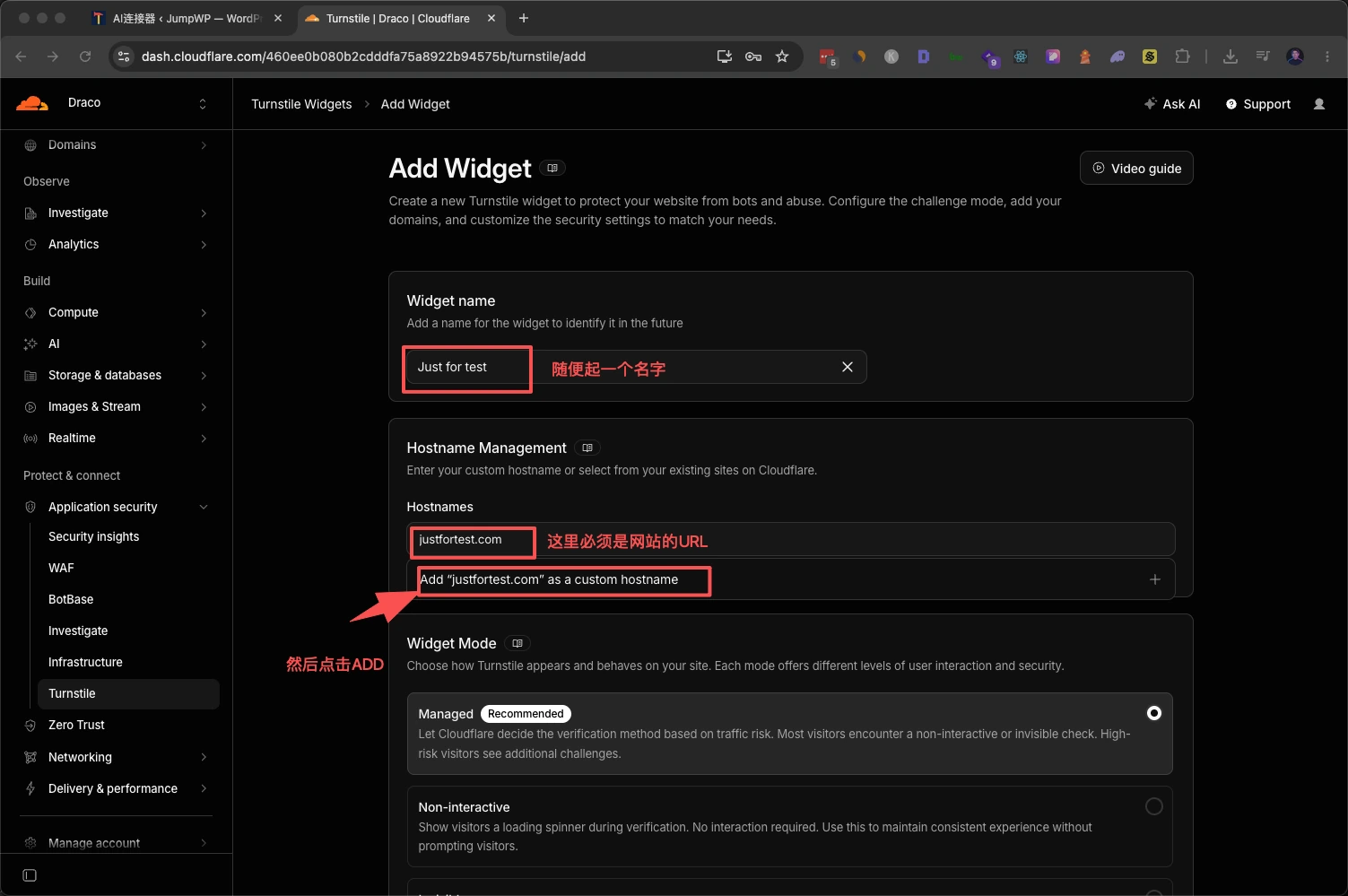Click the Images & Stream play icon
The image size is (1348, 896).
30,407
